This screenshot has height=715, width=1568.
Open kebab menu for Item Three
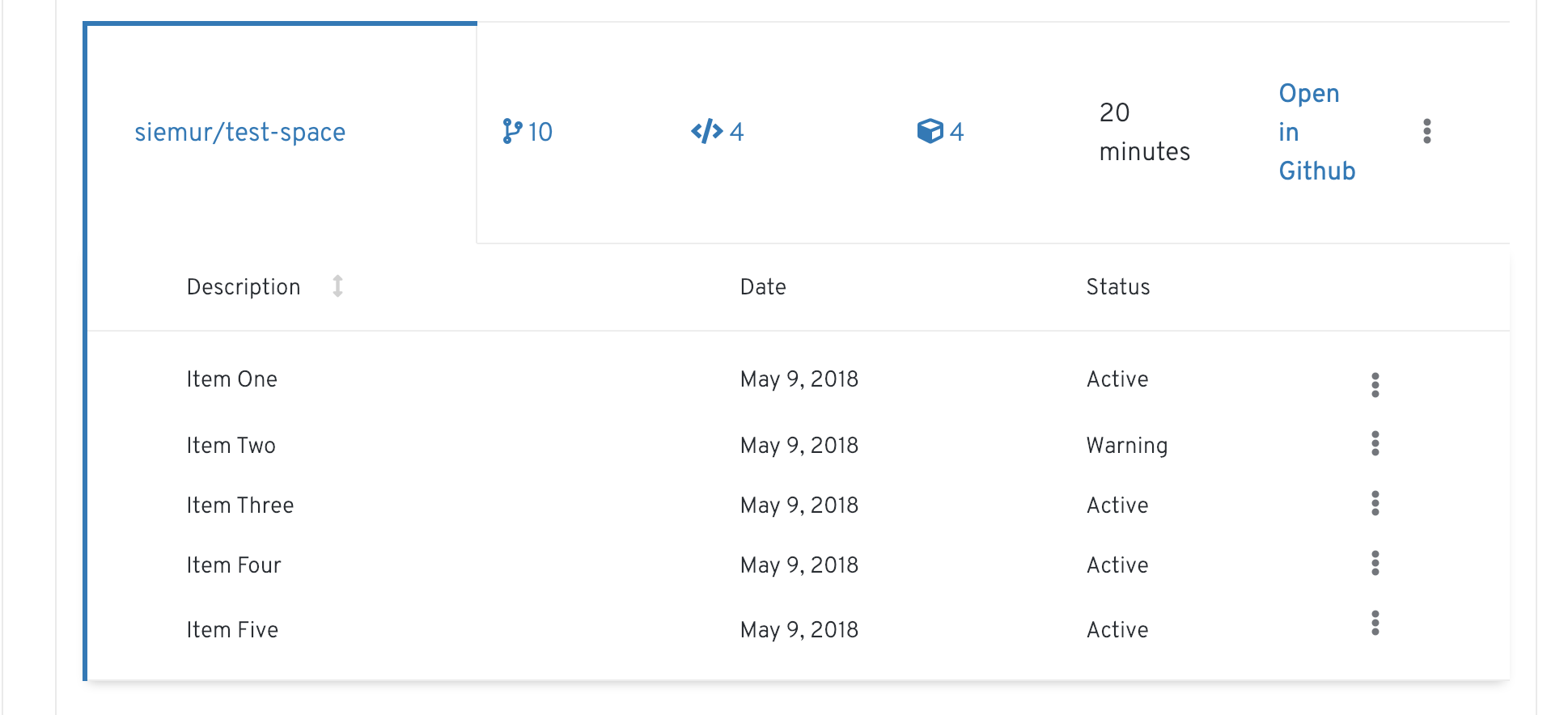[1375, 503]
